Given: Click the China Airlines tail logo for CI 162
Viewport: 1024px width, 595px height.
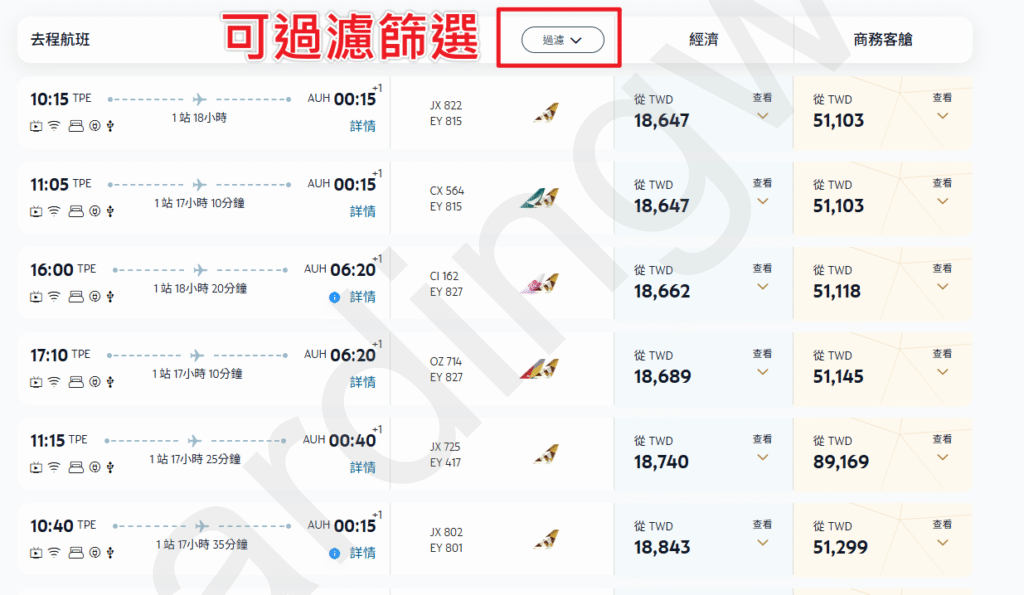Looking at the screenshot, I should [540, 283].
